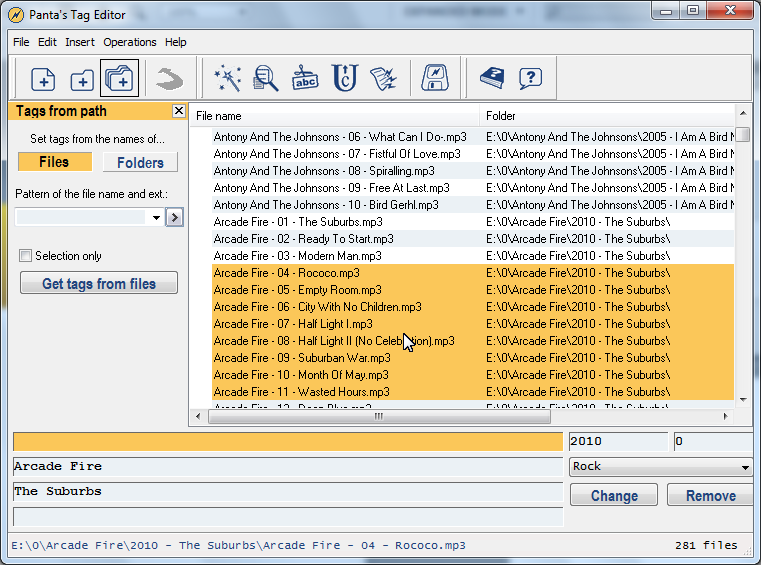Click the empty comment field
Image resolution: width=761 pixels, height=565 pixels.
coord(288,517)
